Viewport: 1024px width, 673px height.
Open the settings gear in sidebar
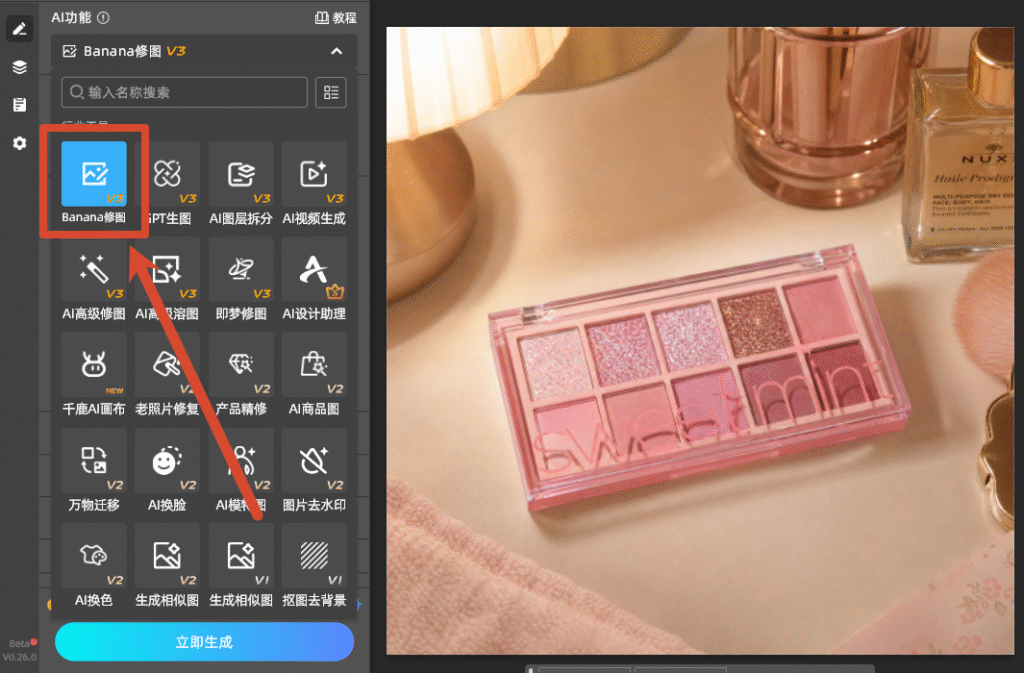click(x=20, y=143)
